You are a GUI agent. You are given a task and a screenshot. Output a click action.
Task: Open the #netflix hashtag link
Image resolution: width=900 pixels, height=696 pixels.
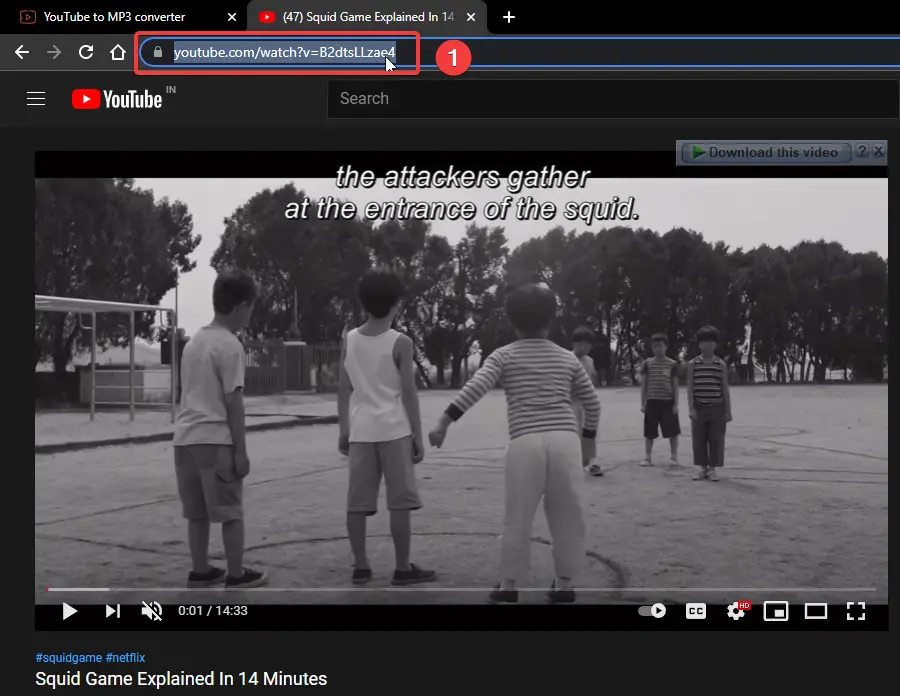click(x=125, y=658)
